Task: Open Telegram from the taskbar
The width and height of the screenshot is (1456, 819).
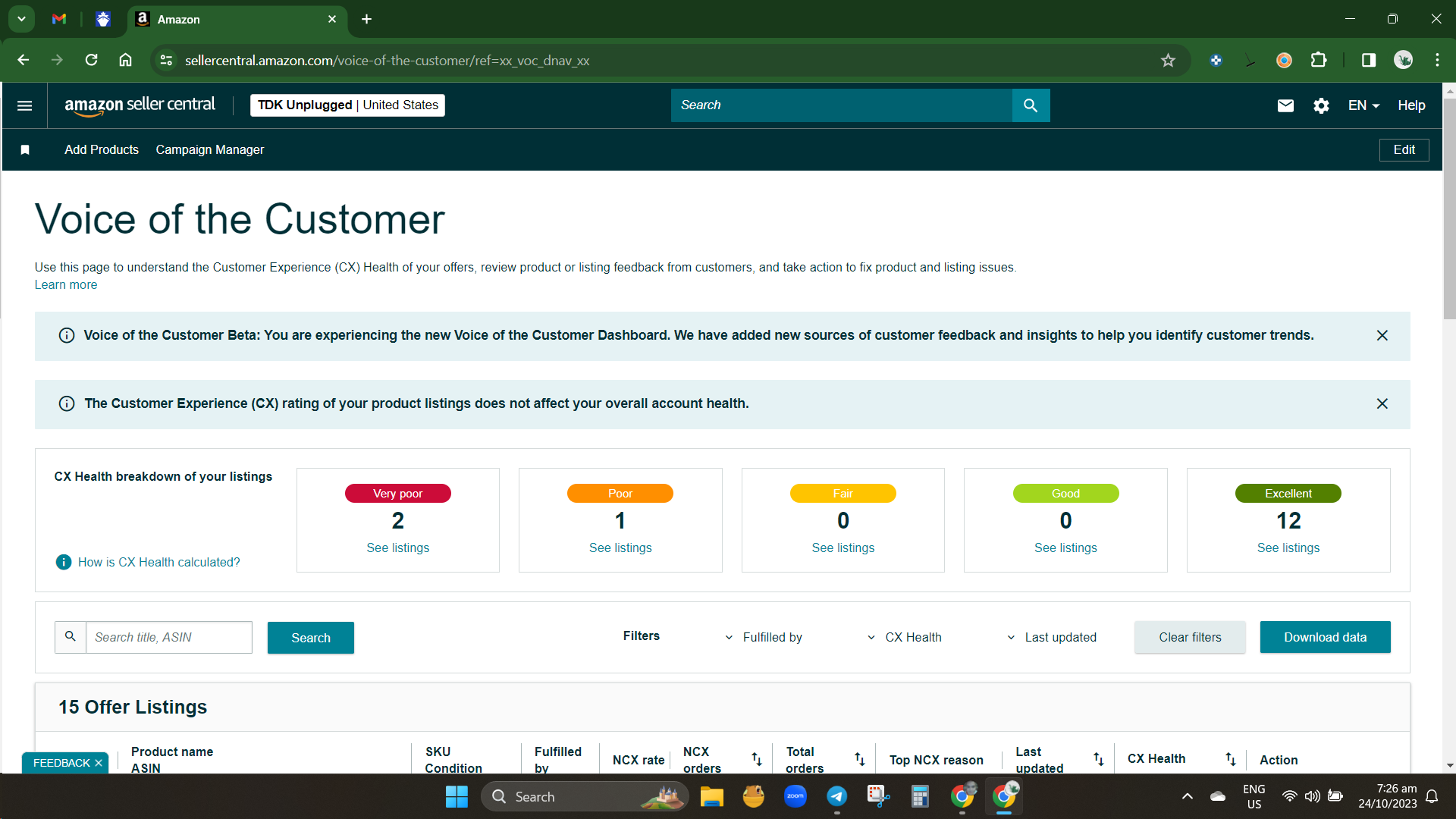Action: [x=837, y=796]
